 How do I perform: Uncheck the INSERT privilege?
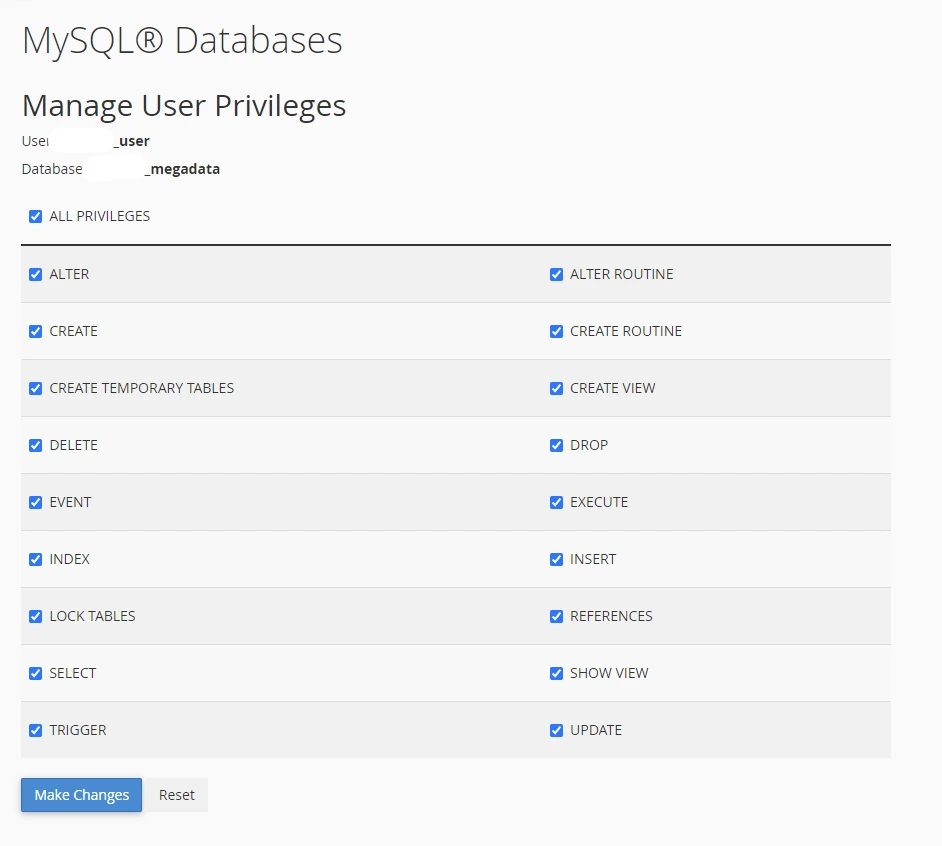[x=557, y=559]
